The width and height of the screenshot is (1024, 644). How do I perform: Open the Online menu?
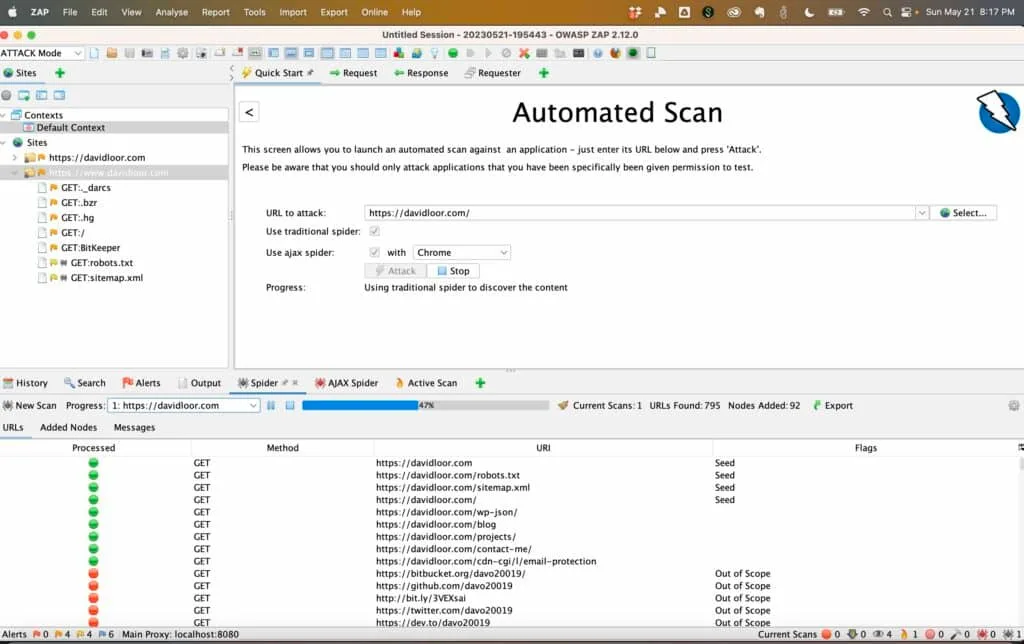(x=374, y=12)
